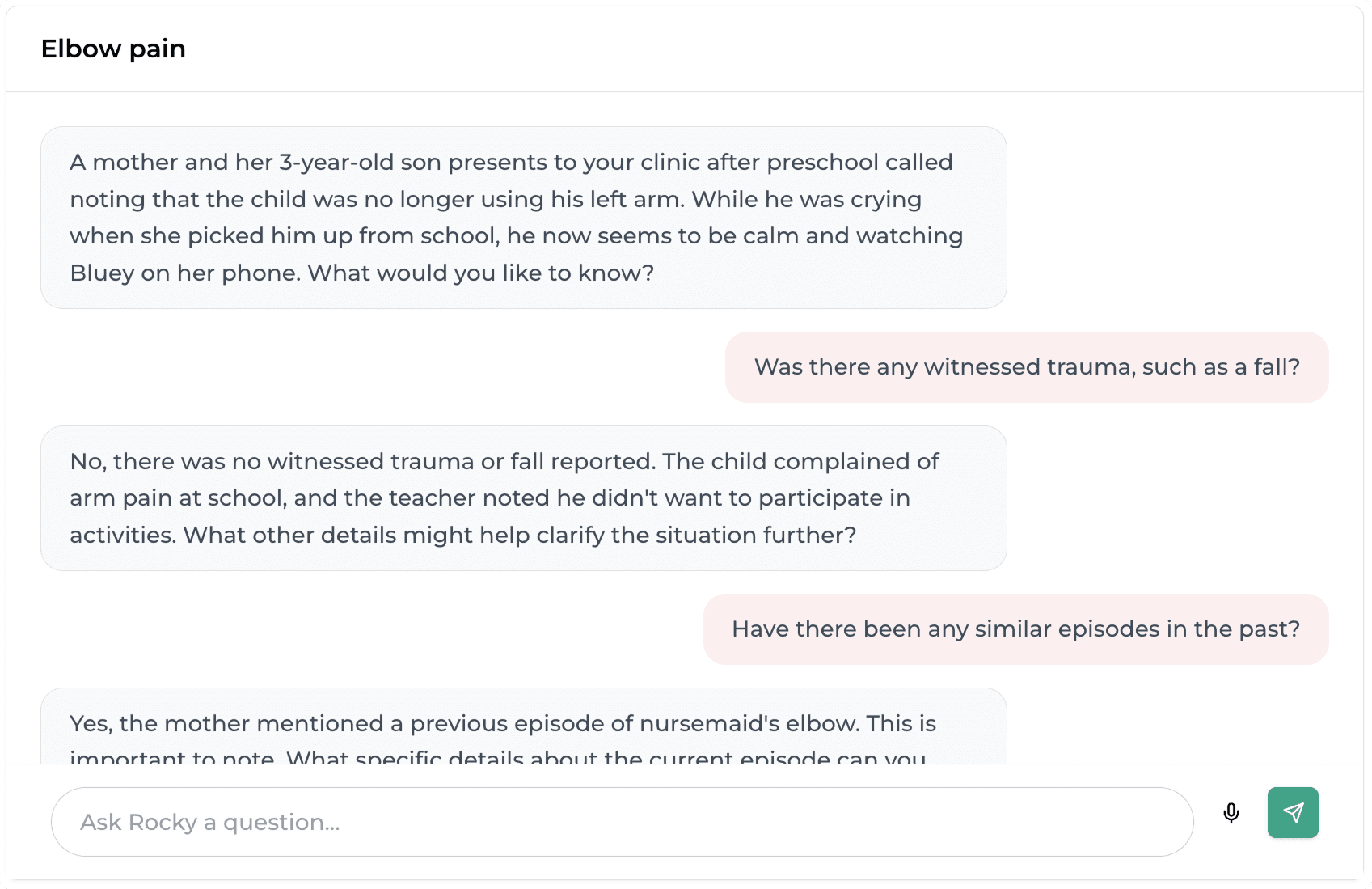Click the "Have there been any similar episodes" message
This screenshot has width=1372, height=889.
tap(1015, 629)
